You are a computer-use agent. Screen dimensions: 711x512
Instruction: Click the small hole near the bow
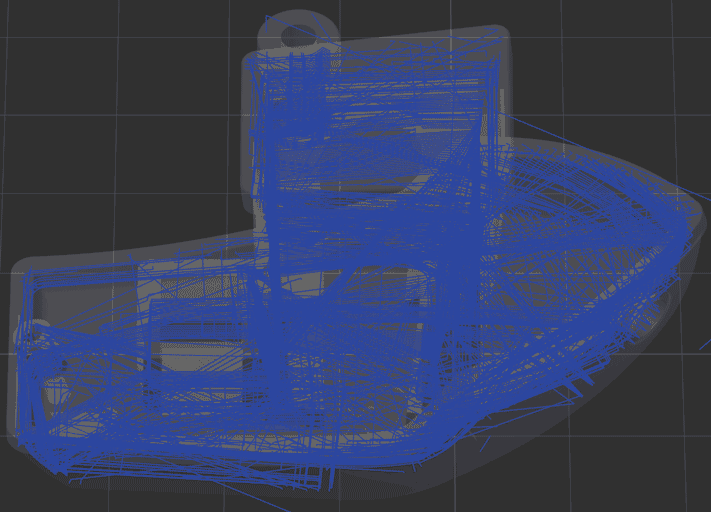tap(660, 298)
